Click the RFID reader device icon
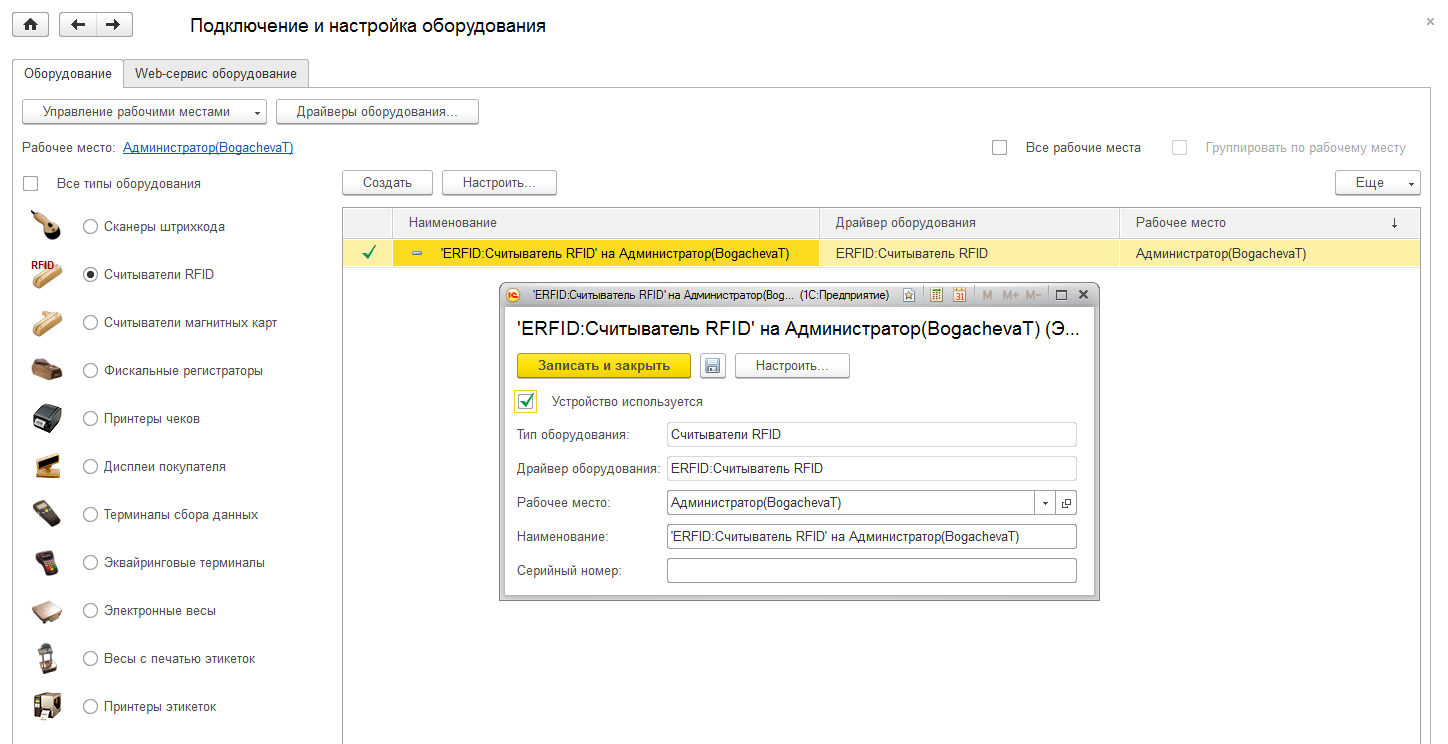The image size is (1448, 744). click(45, 274)
